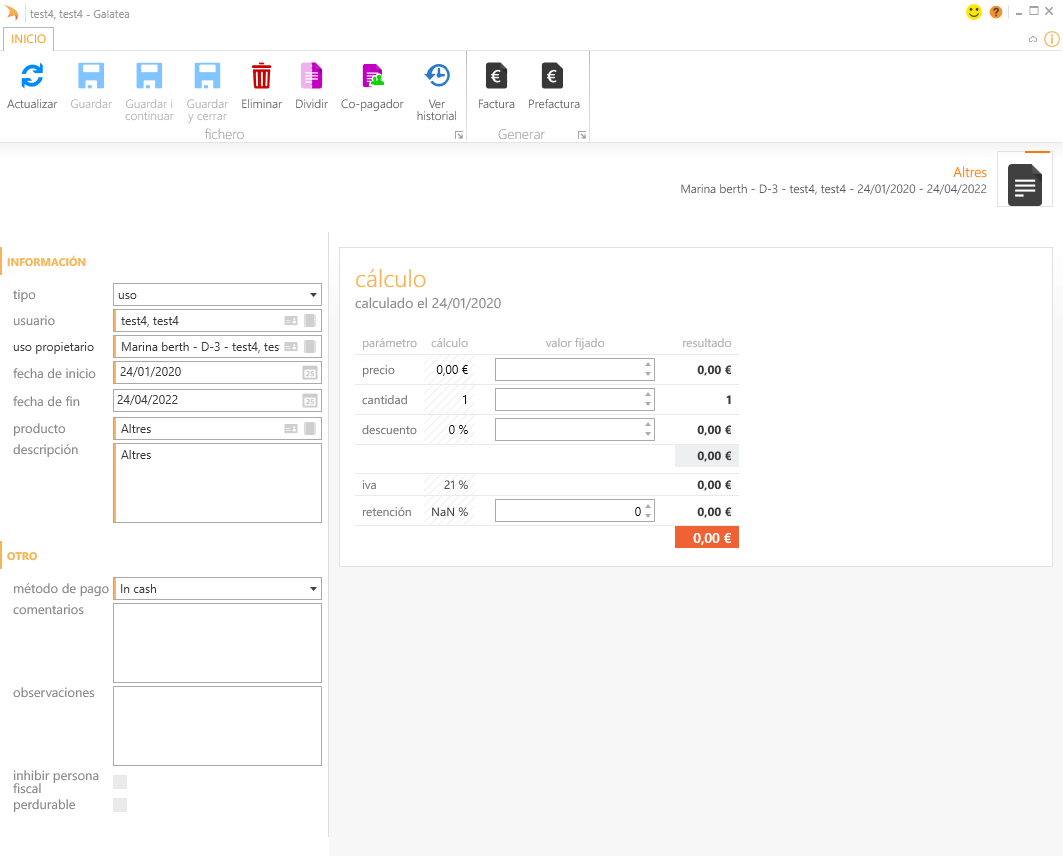This screenshot has width=1063, height=856.
Task: Click the retención value stepper arrows
Action: point(648,511)
